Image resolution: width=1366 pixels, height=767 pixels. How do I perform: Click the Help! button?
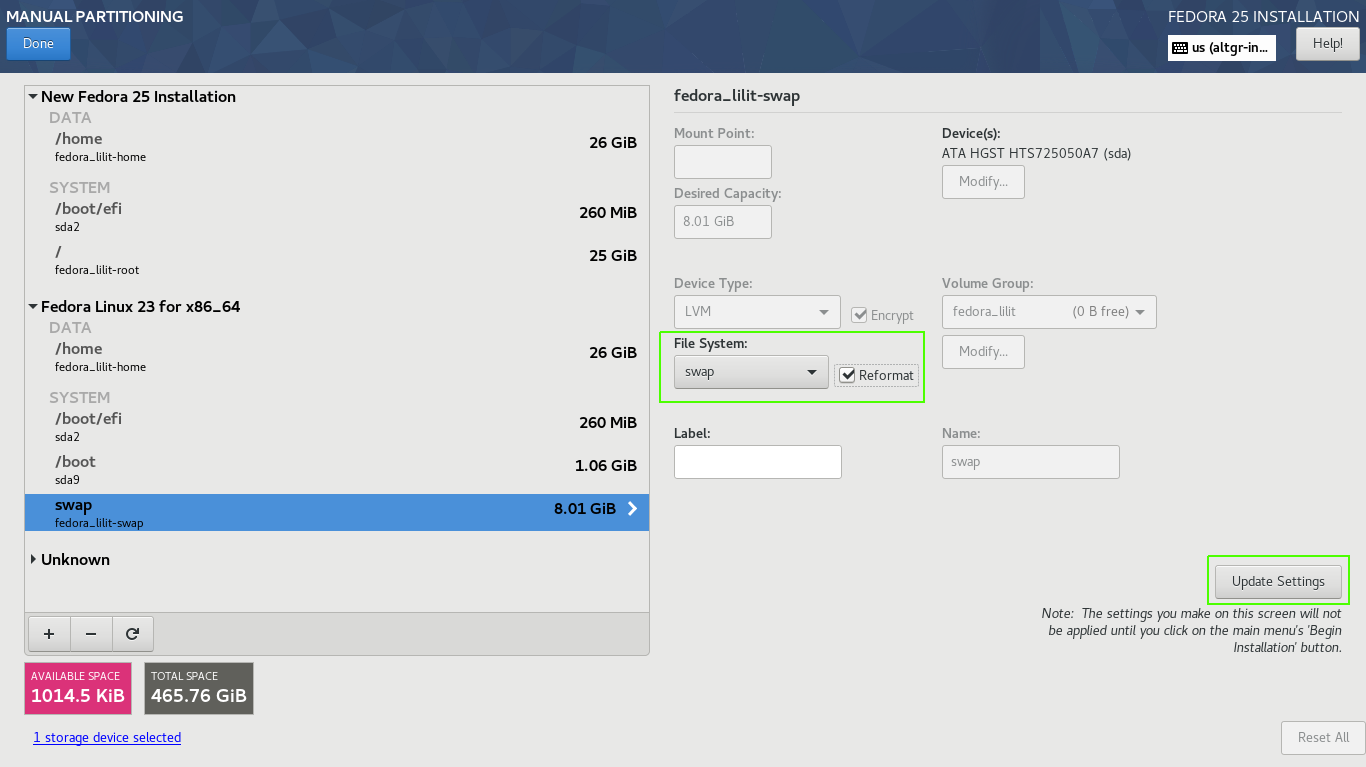click(x=1327, y=44)
